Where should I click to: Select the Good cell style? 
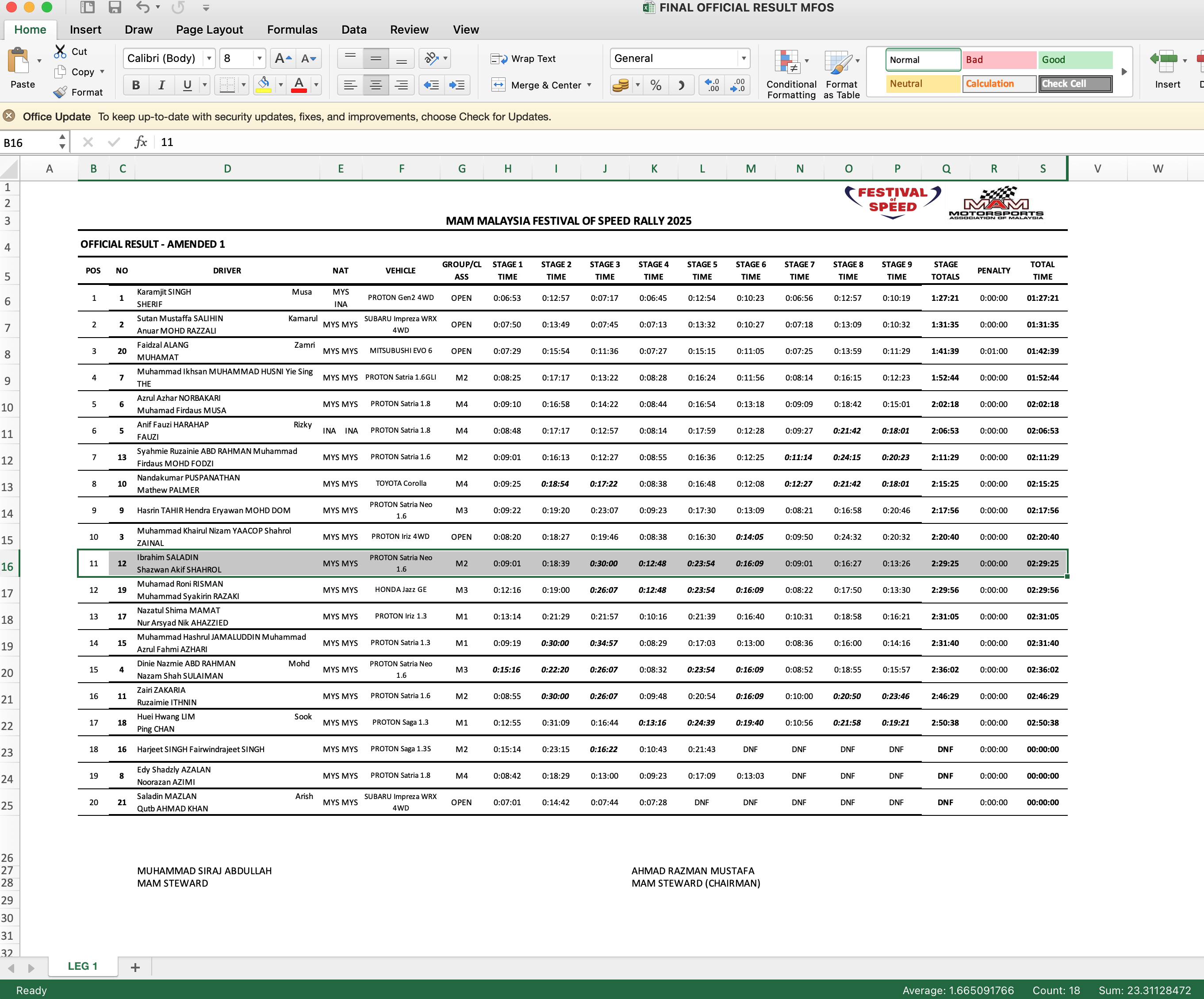click(1076, 60)
